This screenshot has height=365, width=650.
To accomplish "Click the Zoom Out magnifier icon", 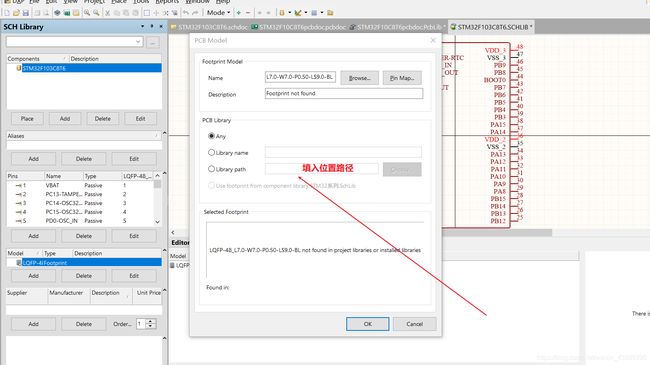I will (96, 13).
